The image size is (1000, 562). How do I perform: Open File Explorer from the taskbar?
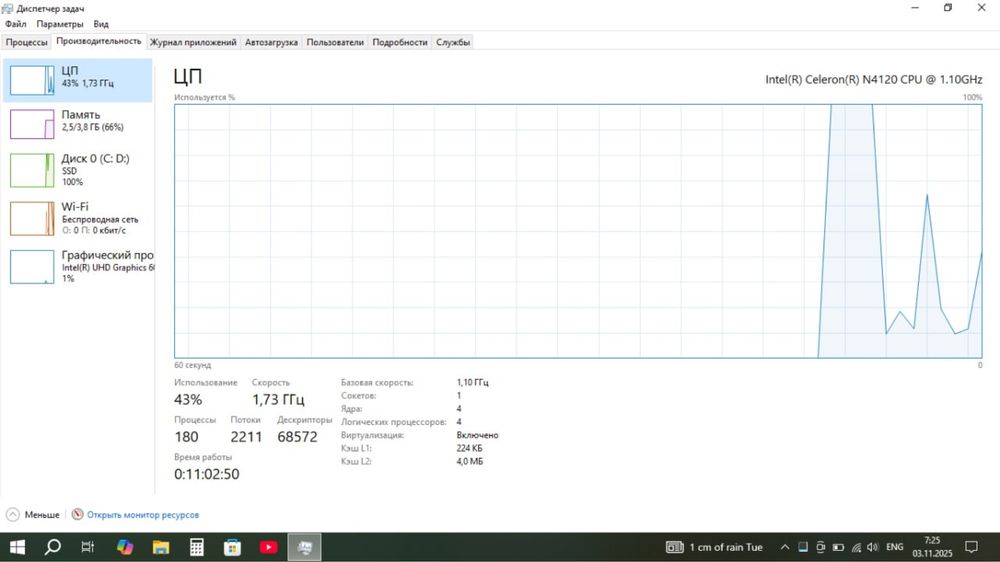[161, 547]
